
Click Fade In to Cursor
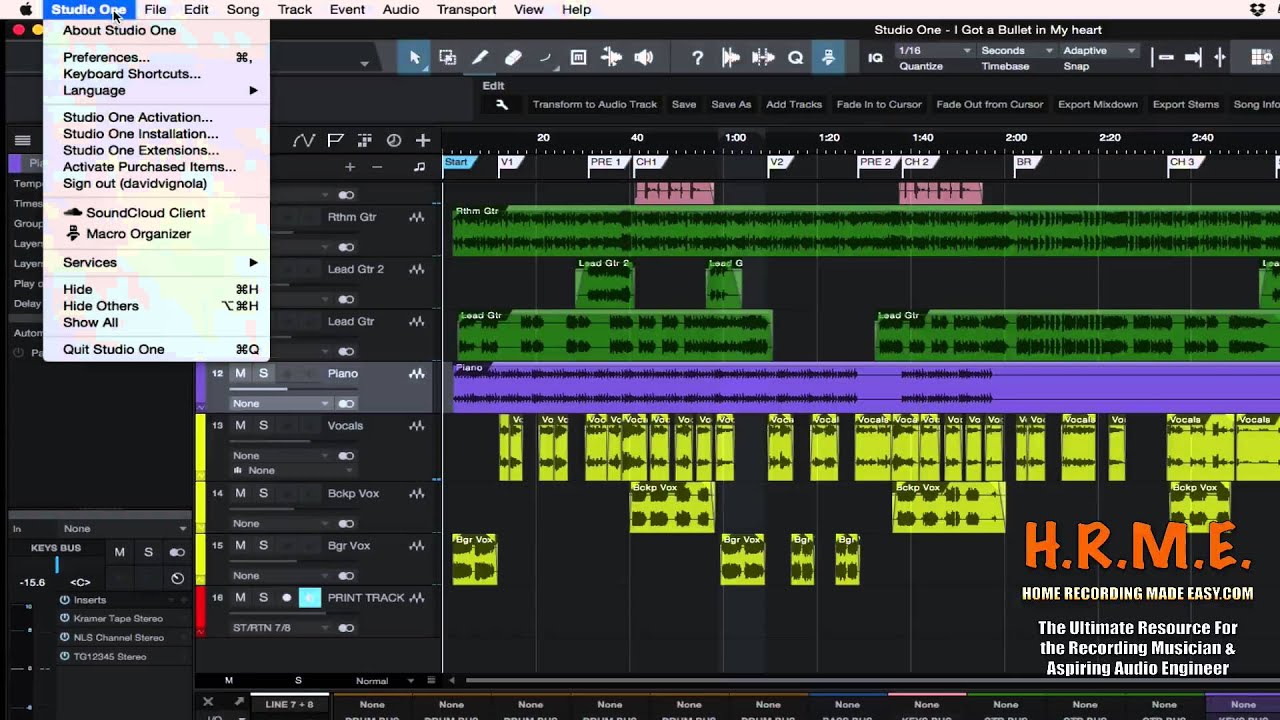click(x=879, y=104)
